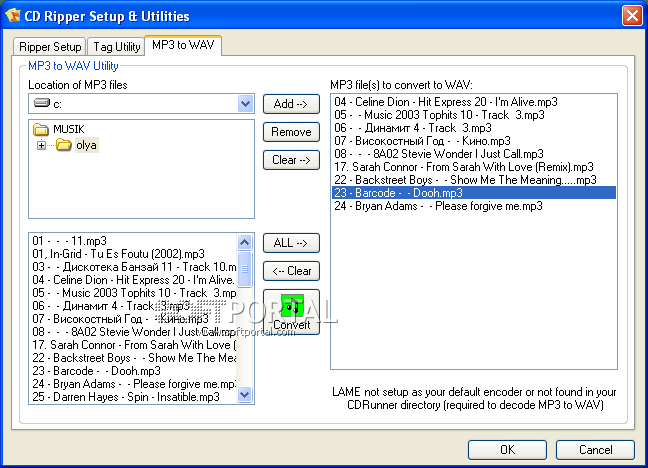Viewport: 648px width, 468px height.
Task: Select '06 - - Динамит 4' in convert list
Action: click(x=474, y=128)
